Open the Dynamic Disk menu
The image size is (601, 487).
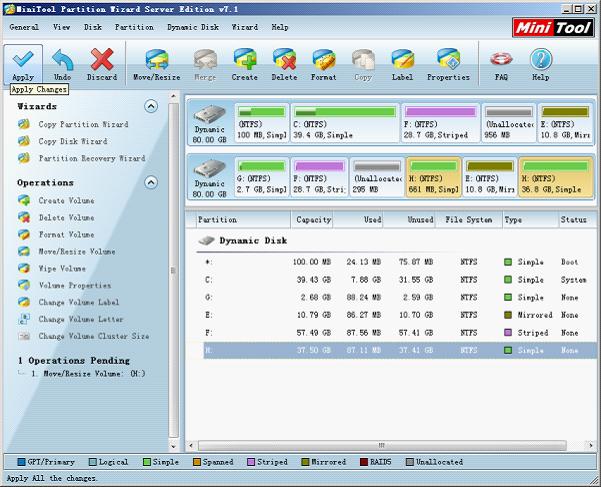click(x=193, y=27)
